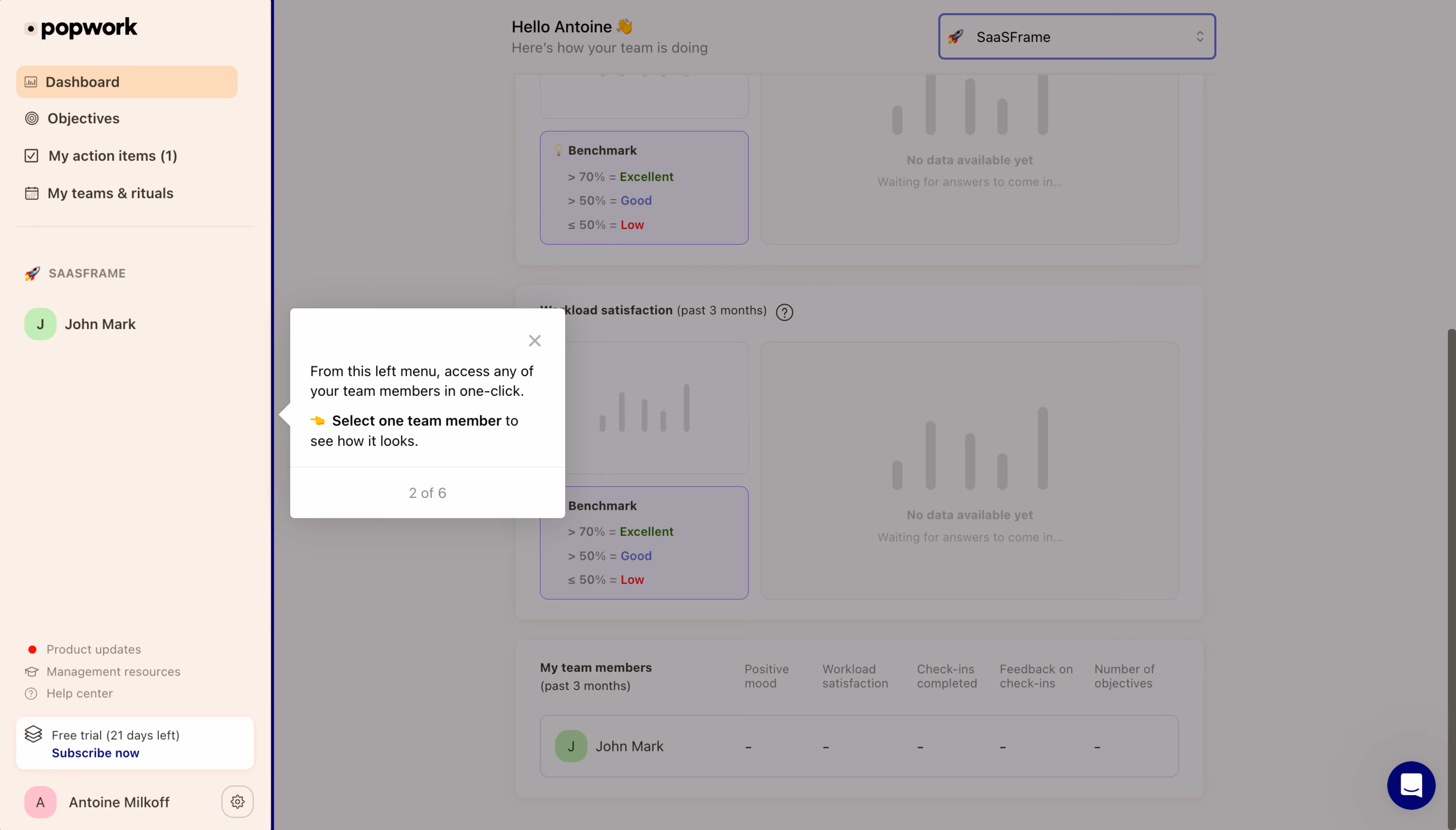Viewport: 1456px width, 830px height.
Task: Close the onboarding tooltip popup
Action: click(x=534, y=340)
